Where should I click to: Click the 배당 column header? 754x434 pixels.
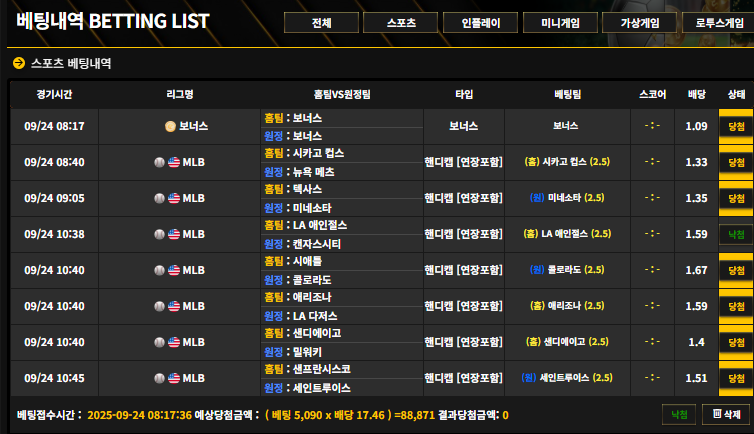pyautogui.click(x=696, y=94)
